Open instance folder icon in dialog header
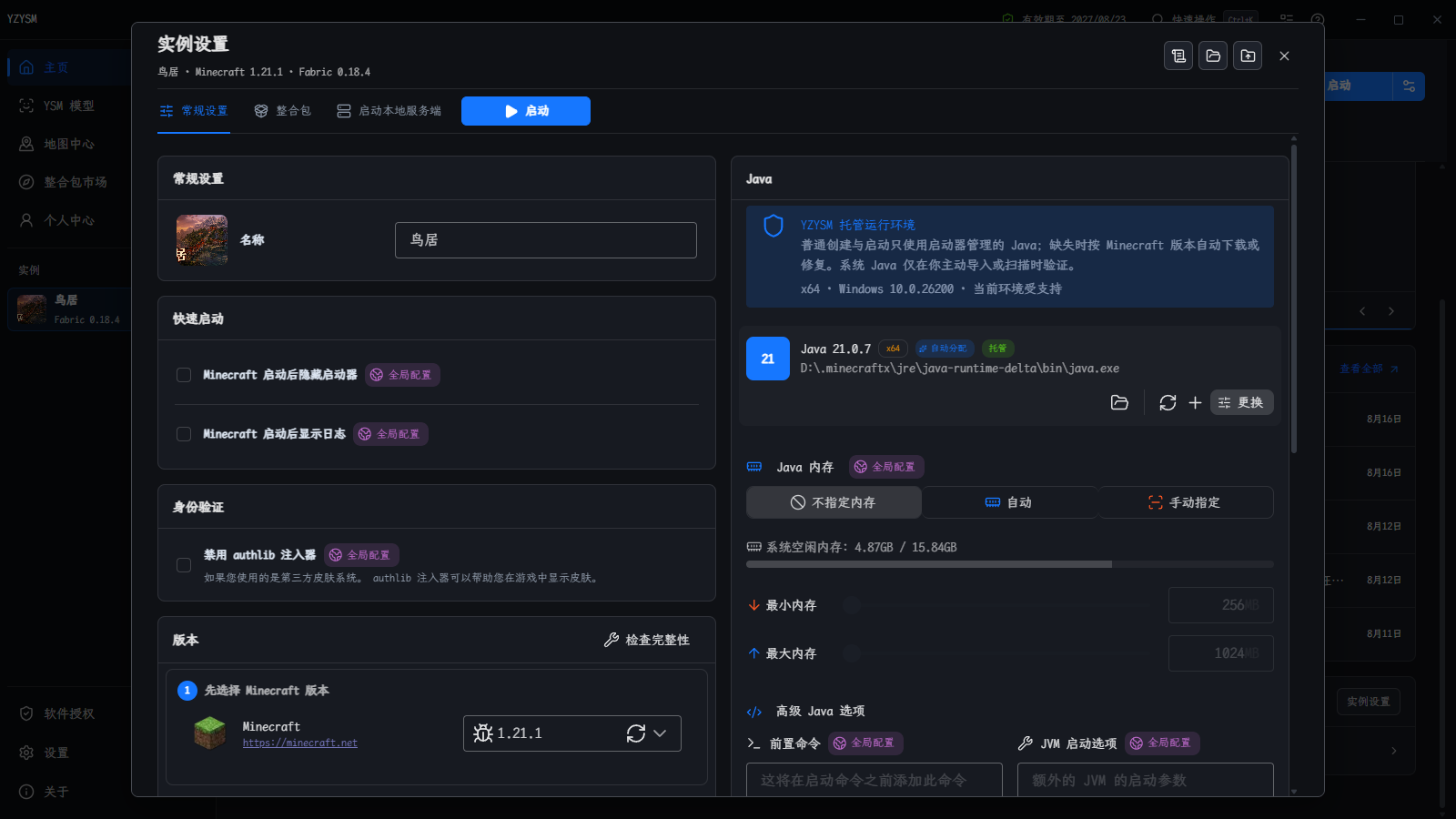1456x819 pixels. [x=1213, y=56]
